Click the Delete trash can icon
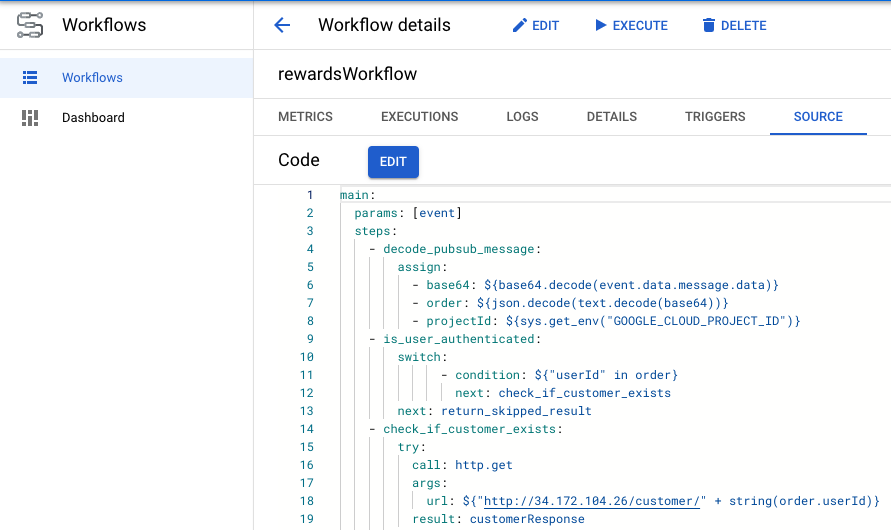This screenshot has height=530, width=891. click(x=709, y=25)
